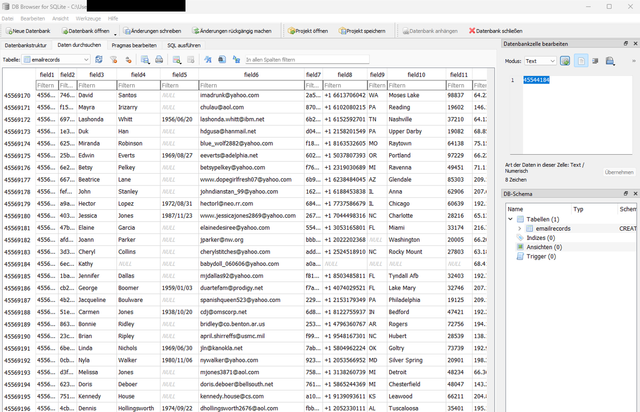Click the Neue Datenbank toolbar button
This screenshot has width=640, height=412.
pos(28,31)
